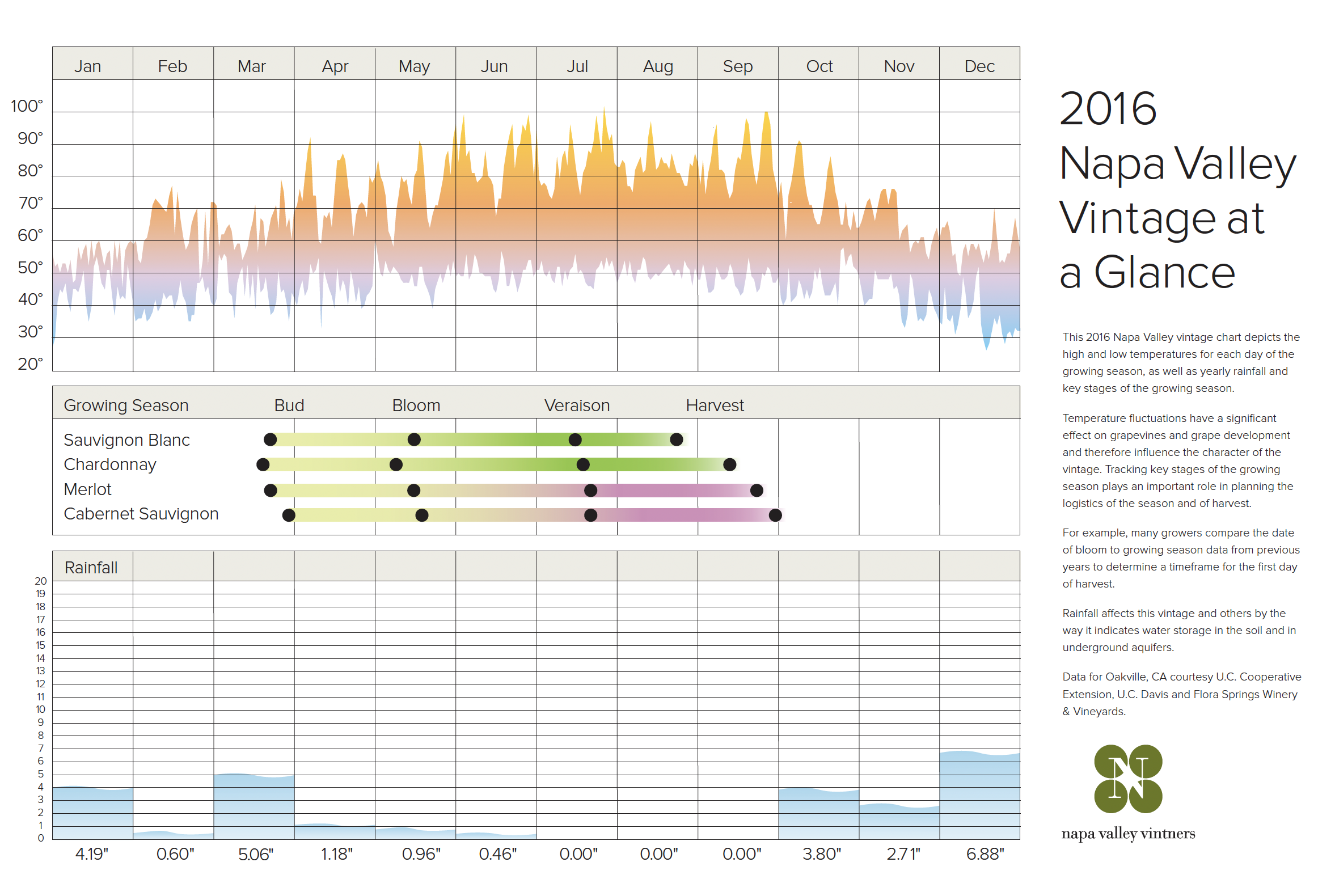The image size is (1335, 896).
Task: Click Sauvignon Blanc bloom marker dot
Action: (x=414, y=439)
